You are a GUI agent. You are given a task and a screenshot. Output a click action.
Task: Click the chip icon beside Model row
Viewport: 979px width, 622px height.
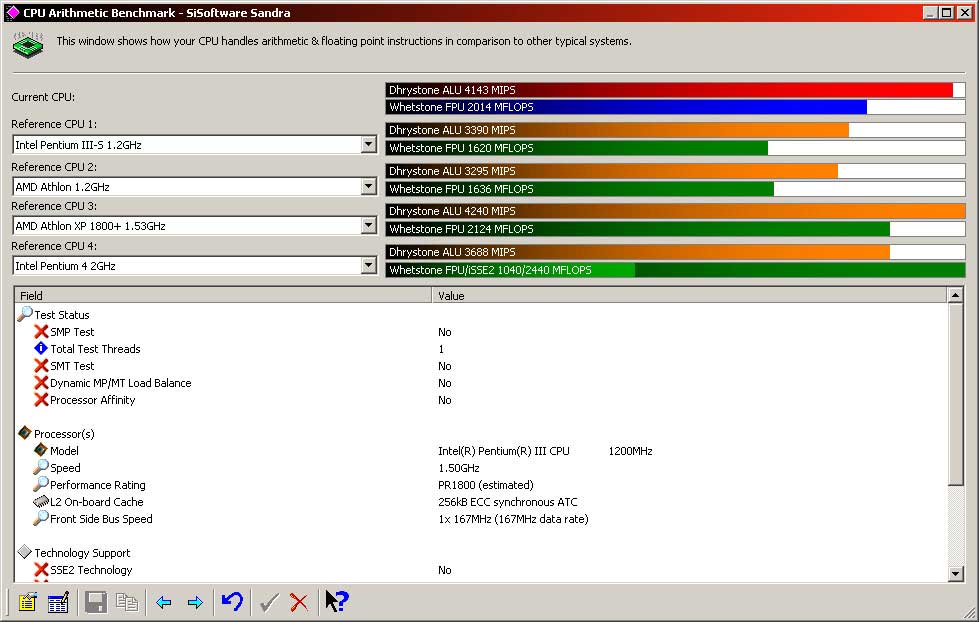pyautogui.click(x=41, y=450)
